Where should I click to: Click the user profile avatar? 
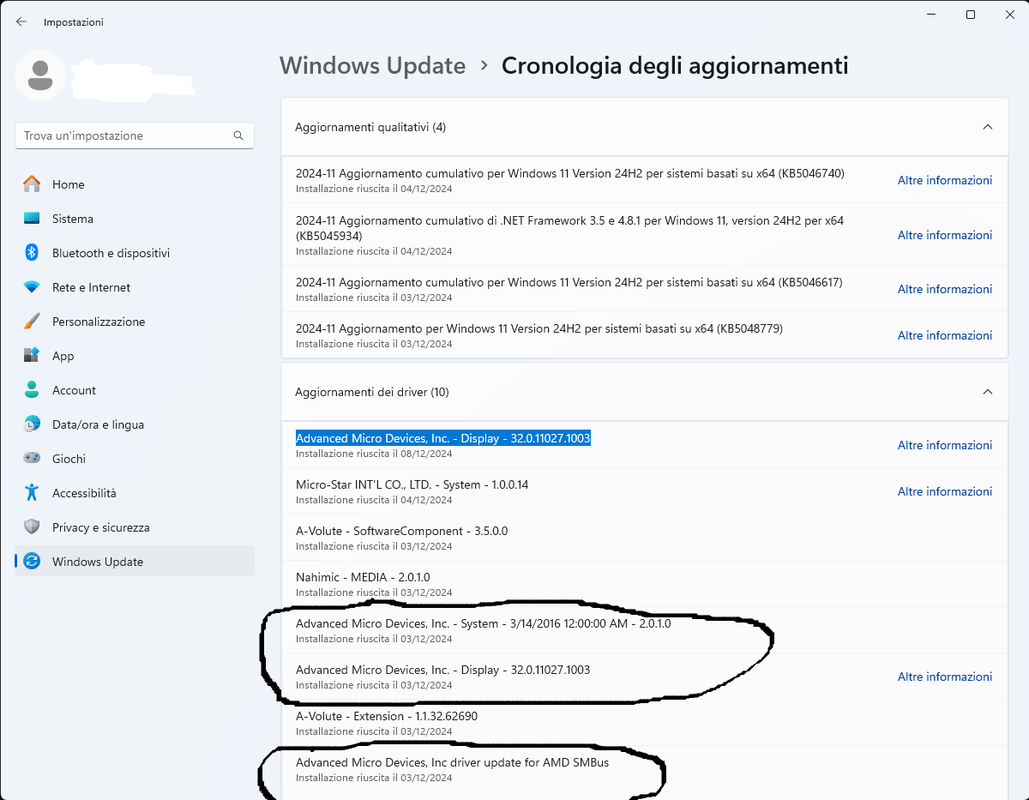[40, 75]
